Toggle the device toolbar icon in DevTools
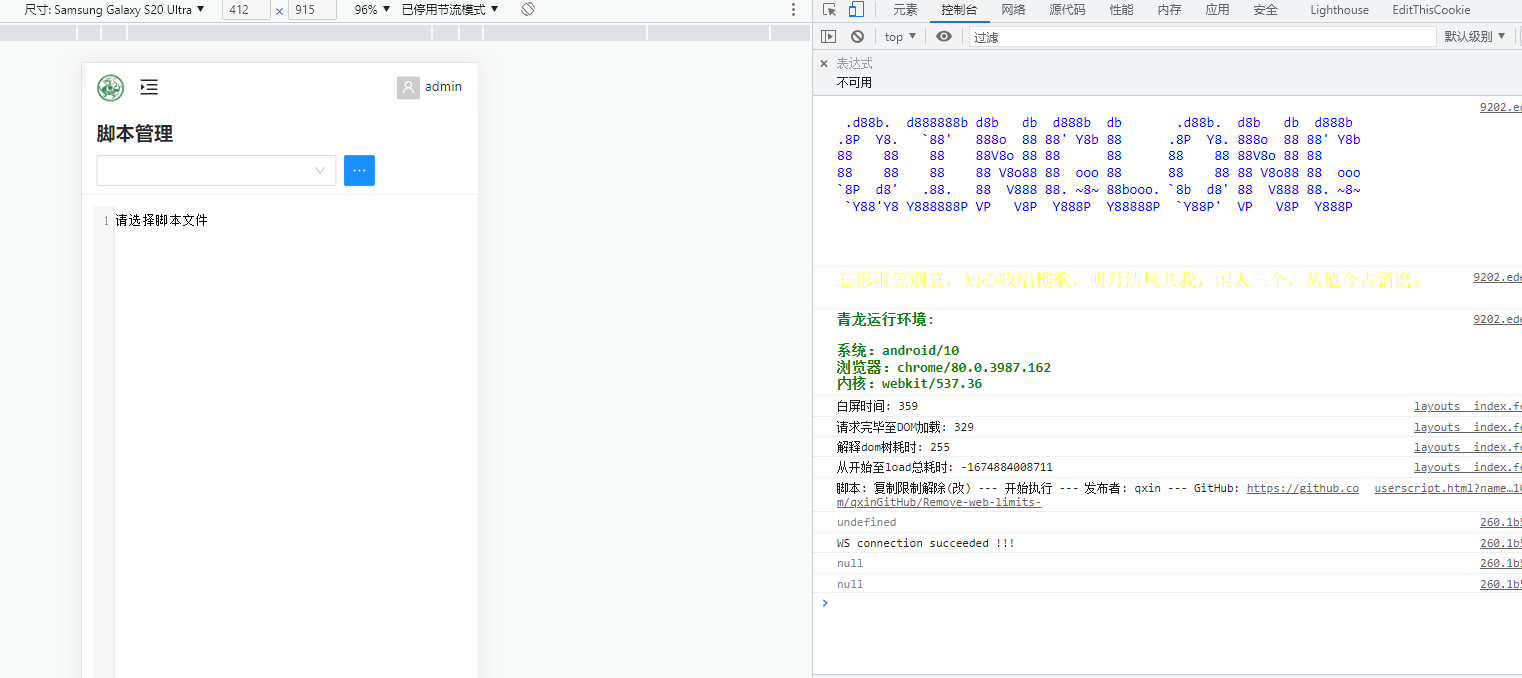 coord(856,10)
